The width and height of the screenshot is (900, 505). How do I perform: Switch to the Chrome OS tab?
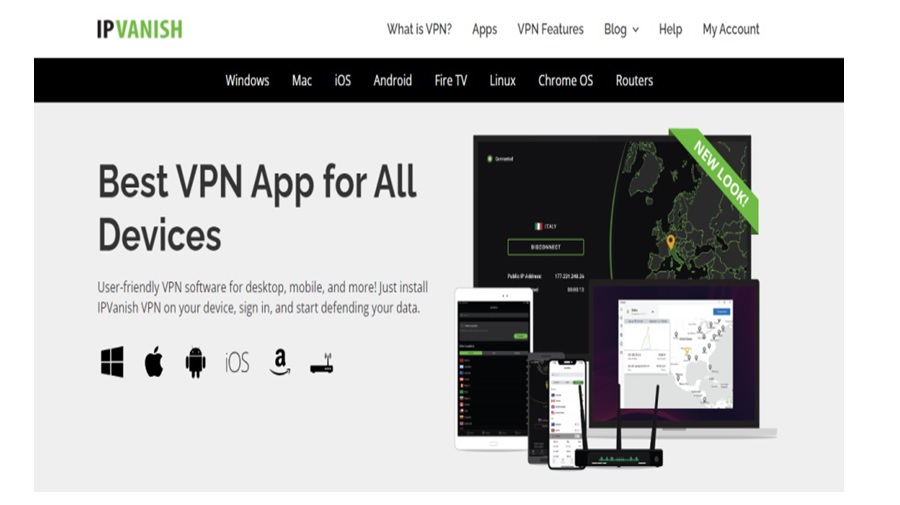click(565, 80)
